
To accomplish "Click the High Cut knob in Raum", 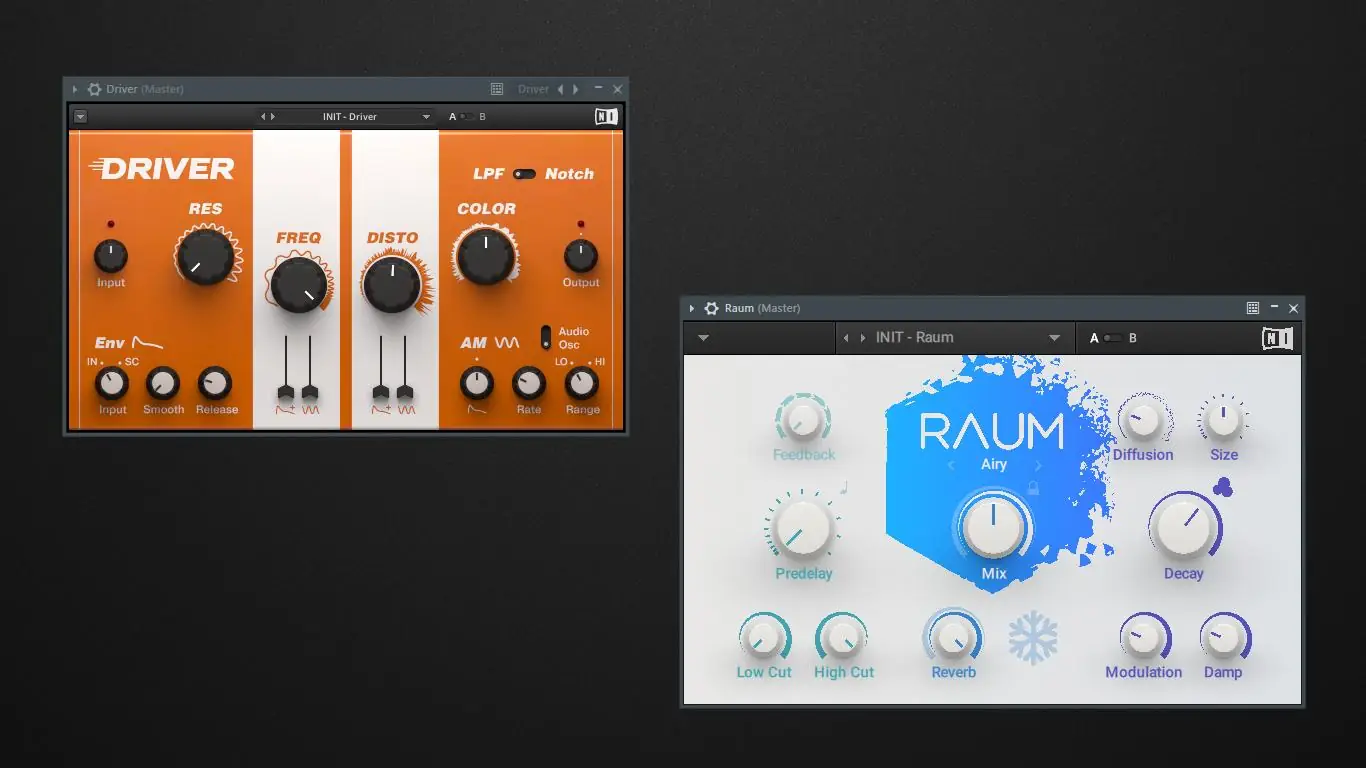I will coord(842,638).
